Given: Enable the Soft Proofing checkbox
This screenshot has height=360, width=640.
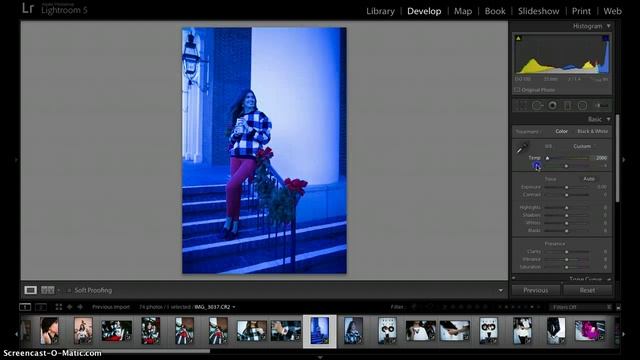Looking at the screenshot, I should click(x=69, y=291).
